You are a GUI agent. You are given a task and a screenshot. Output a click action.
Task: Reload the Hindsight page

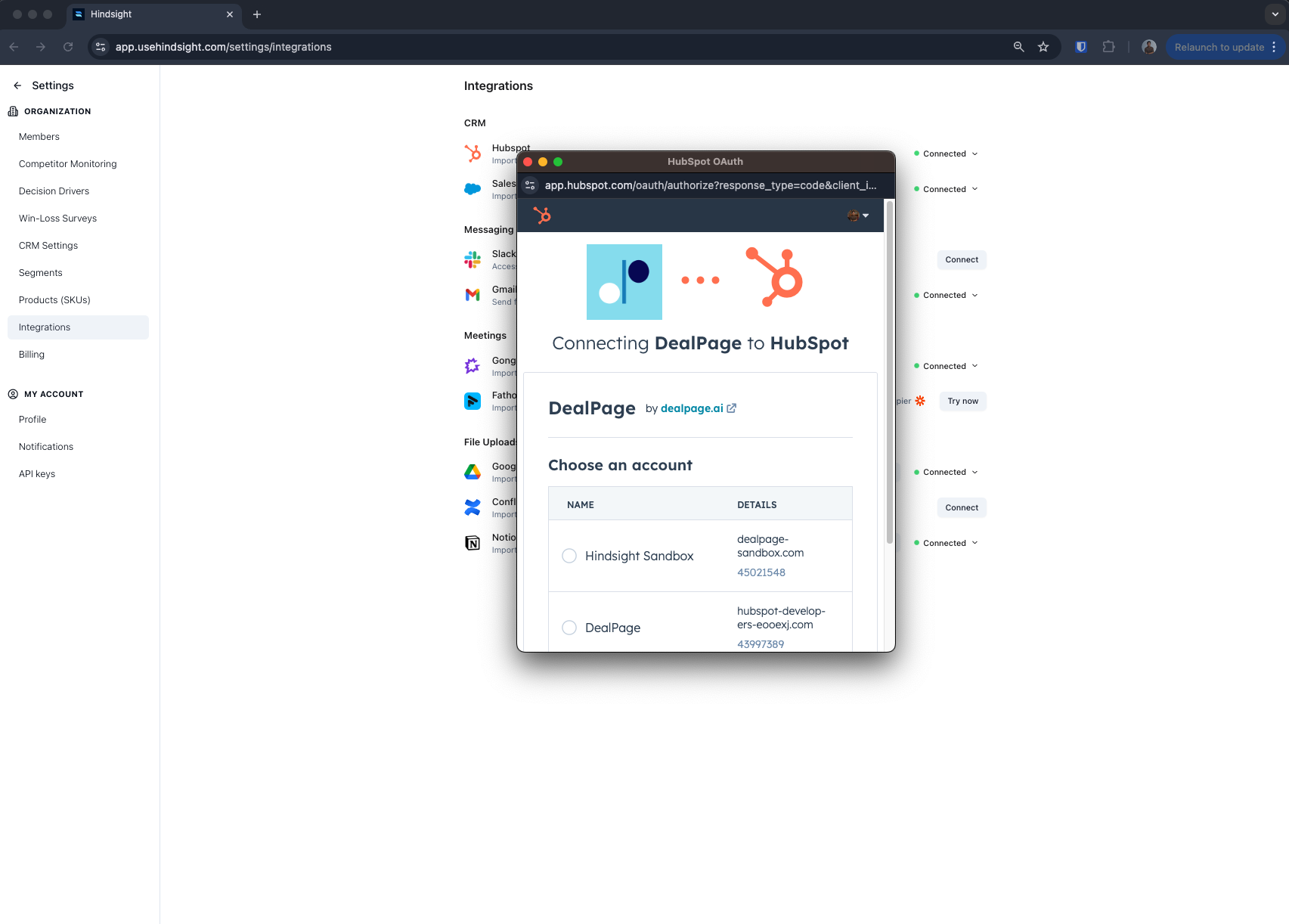(68, 47)
